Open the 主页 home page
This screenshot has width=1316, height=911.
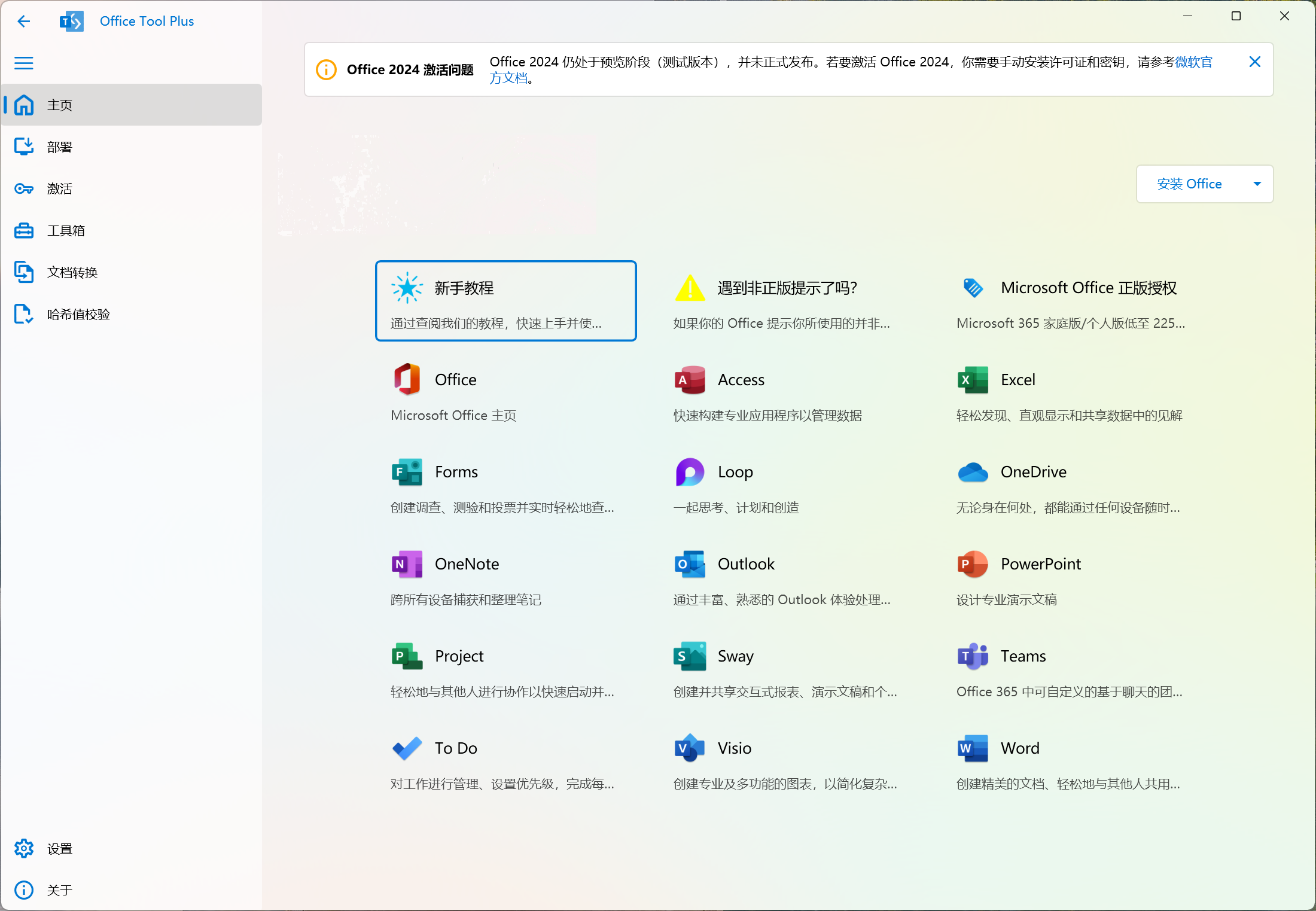(x=132, y=105)
